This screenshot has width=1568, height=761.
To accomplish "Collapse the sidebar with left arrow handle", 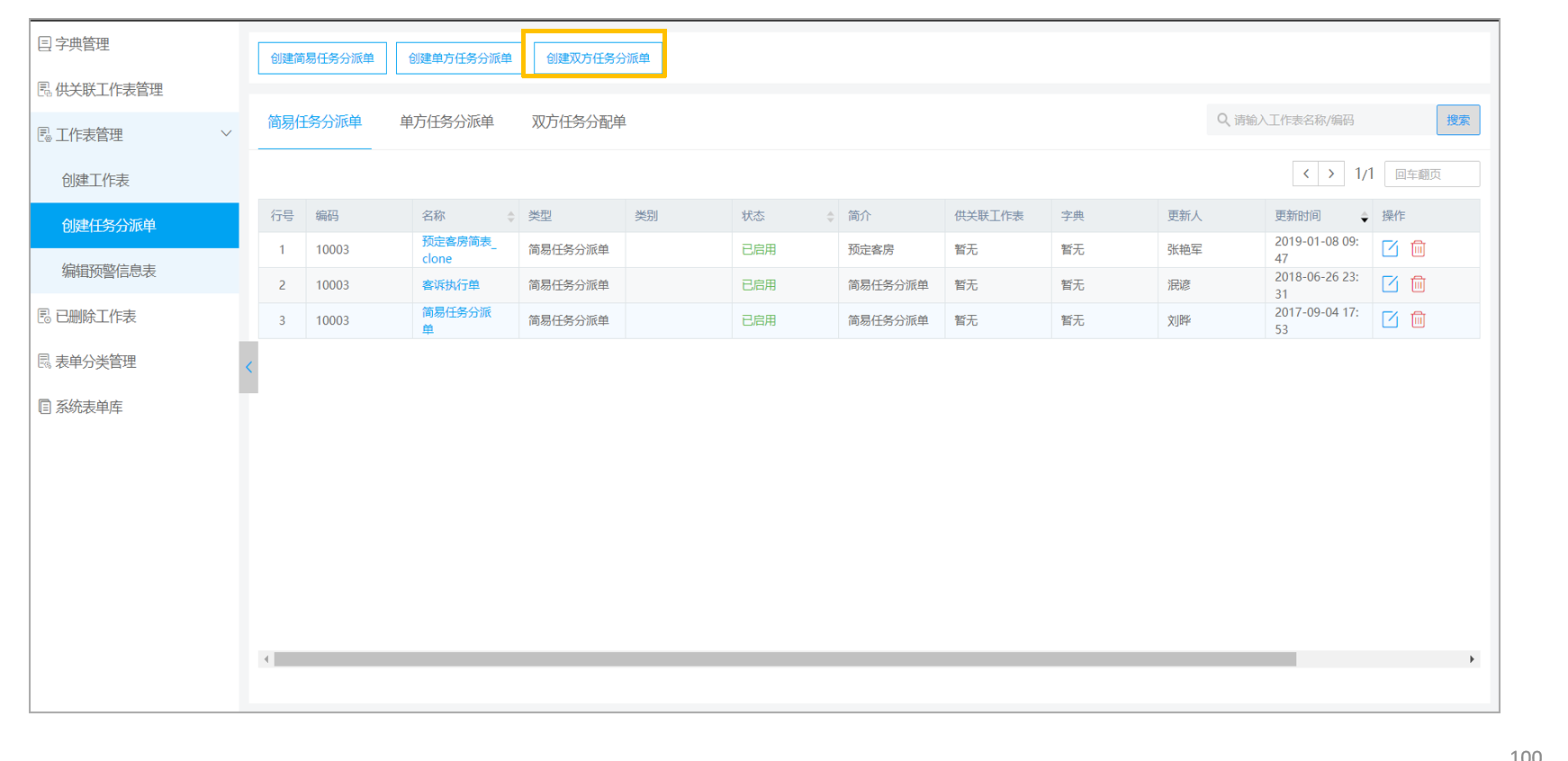I will click(x=248, y=367).
